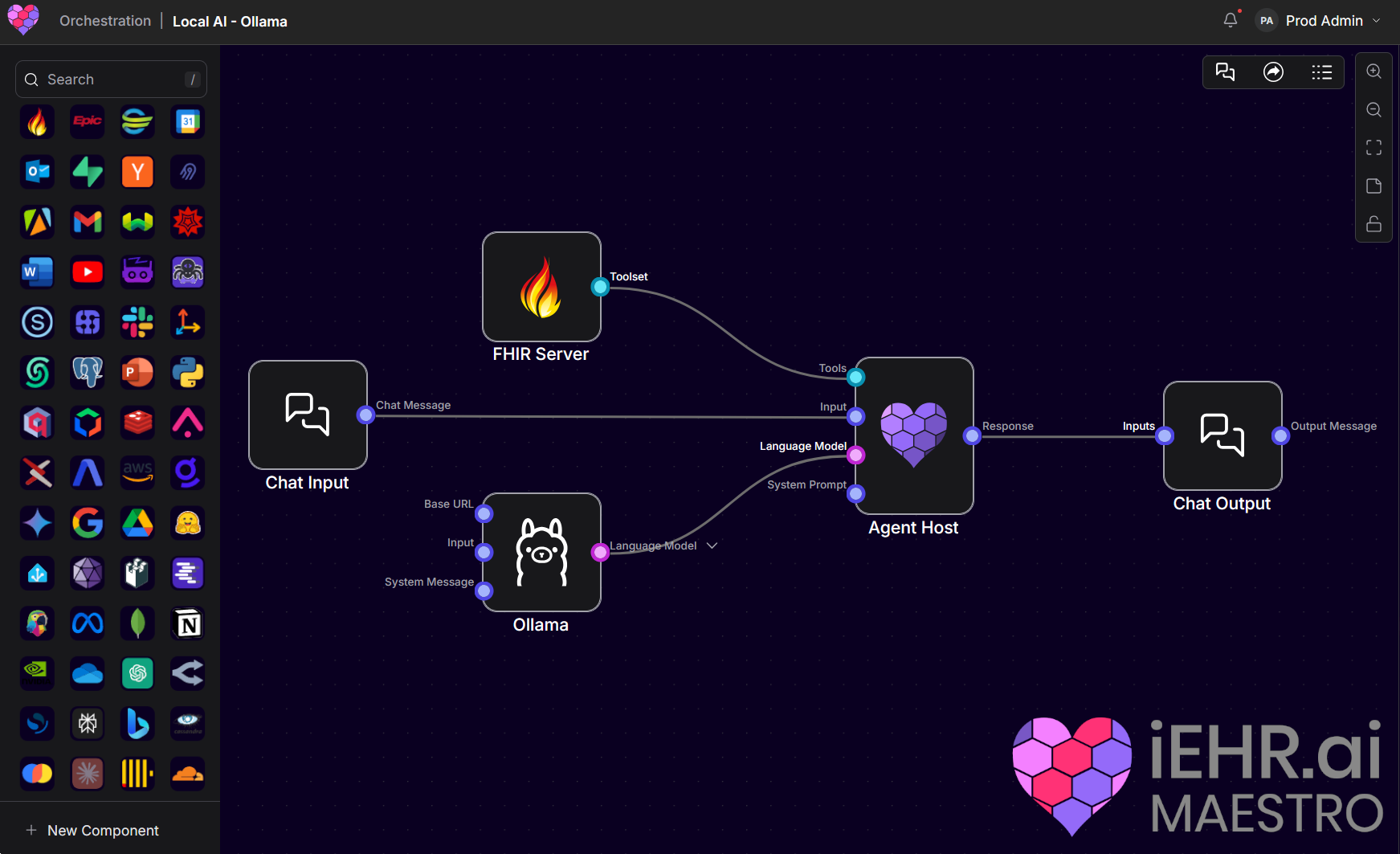Select the Hugging Face component
This screenshot has height=854, width=1400.
click(x=188, y=523)
